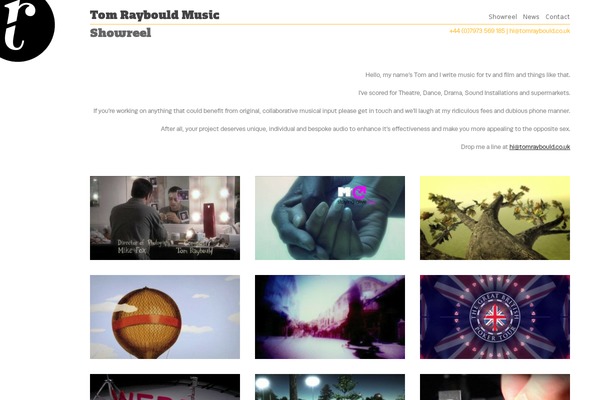This screenshot has height=400, width=600.
Task: Open the fingertip close-up video thumbnail
Action: [495, 387]
